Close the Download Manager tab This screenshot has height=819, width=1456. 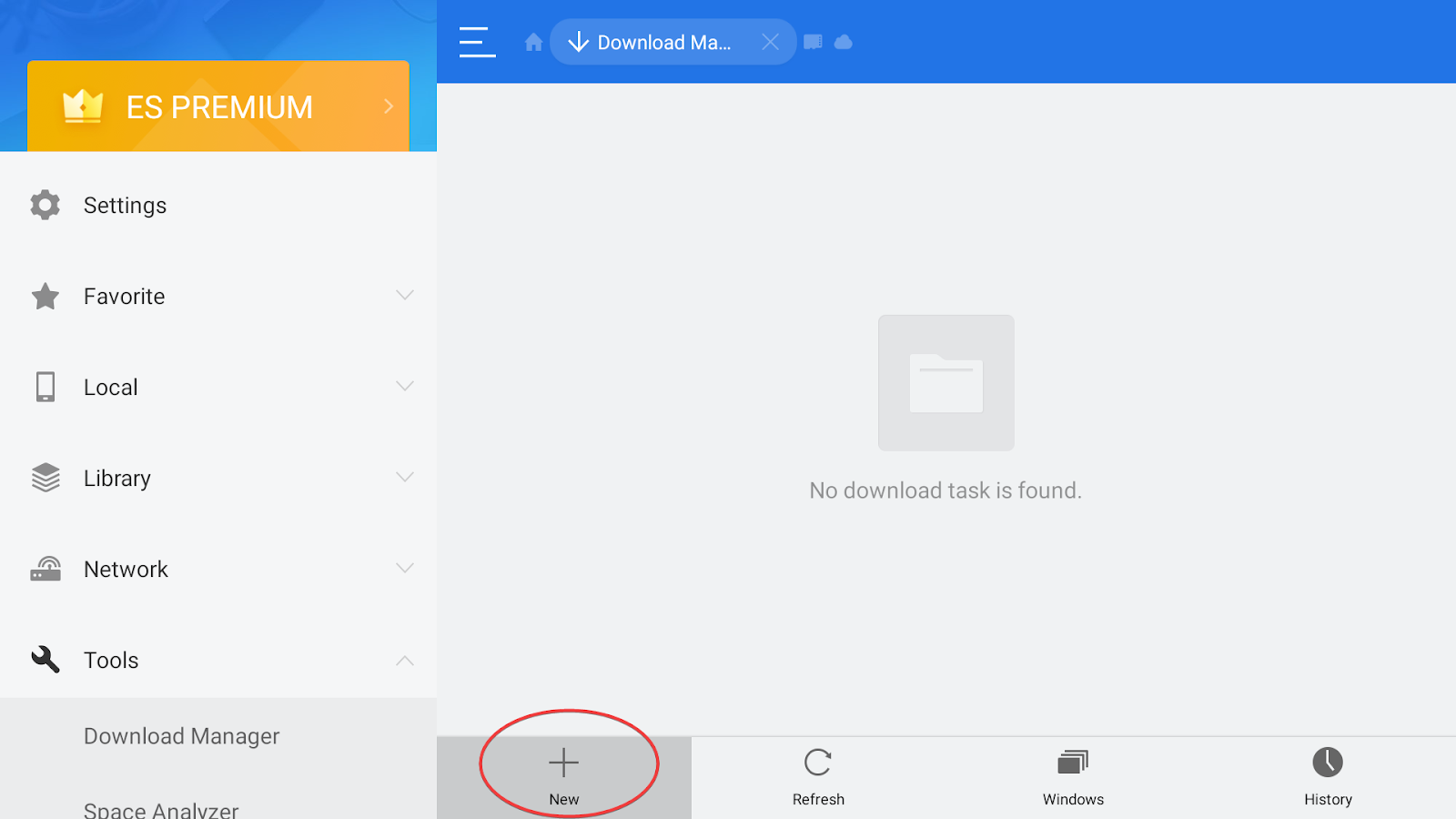[x=770, y=42]
